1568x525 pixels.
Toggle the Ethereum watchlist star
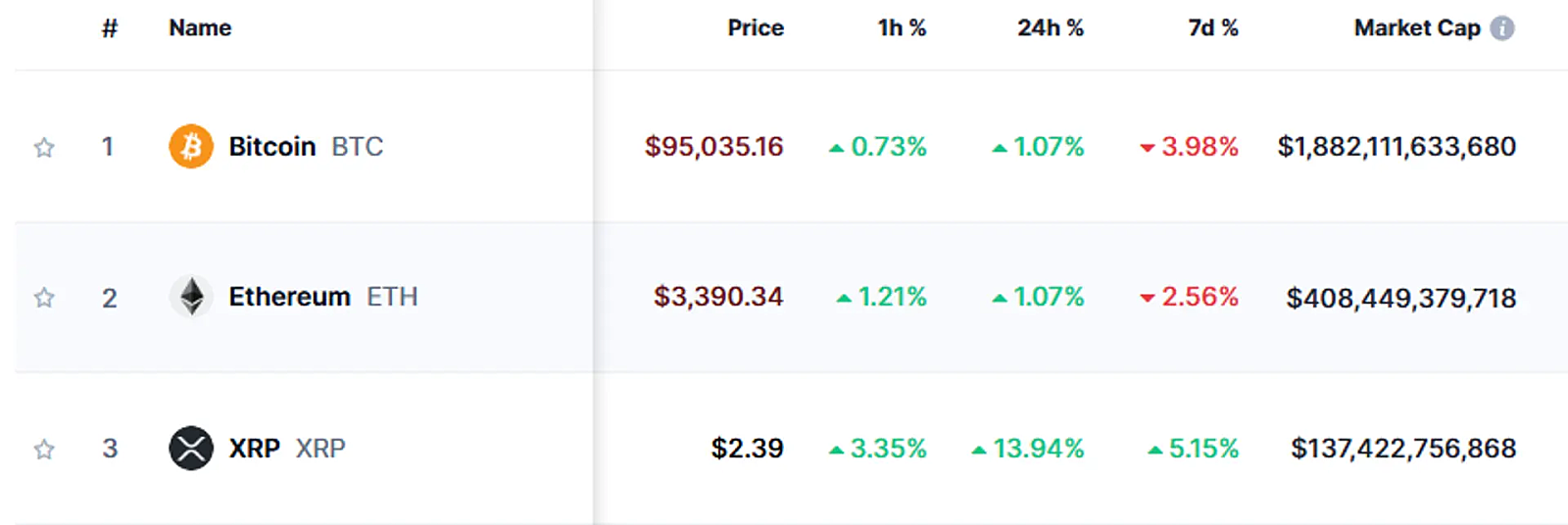[x=44, y=298]
